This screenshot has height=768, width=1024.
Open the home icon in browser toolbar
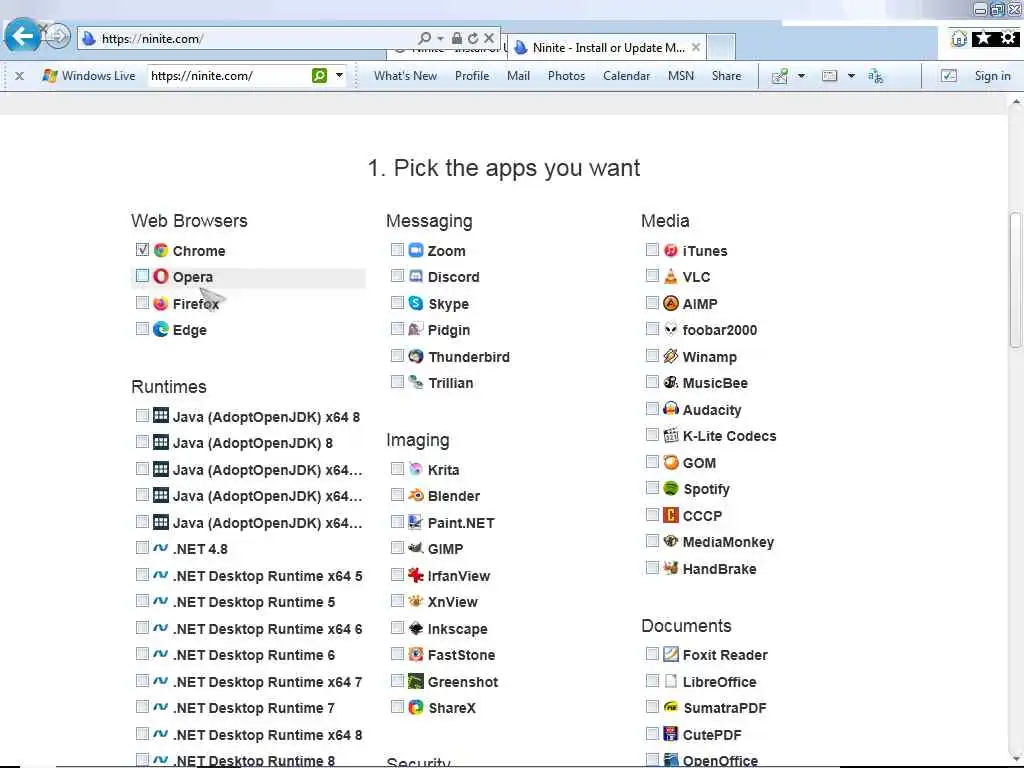pyautogui.click(x=959, y=39)
